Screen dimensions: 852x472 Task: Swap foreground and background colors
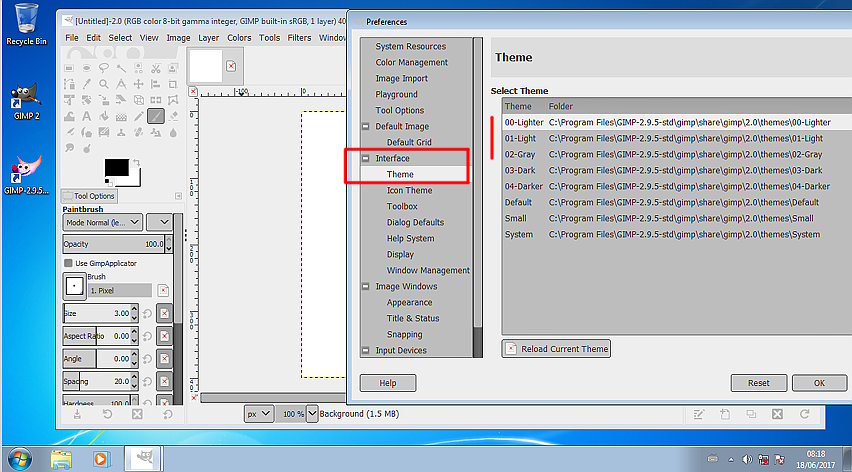coord(136,162)
